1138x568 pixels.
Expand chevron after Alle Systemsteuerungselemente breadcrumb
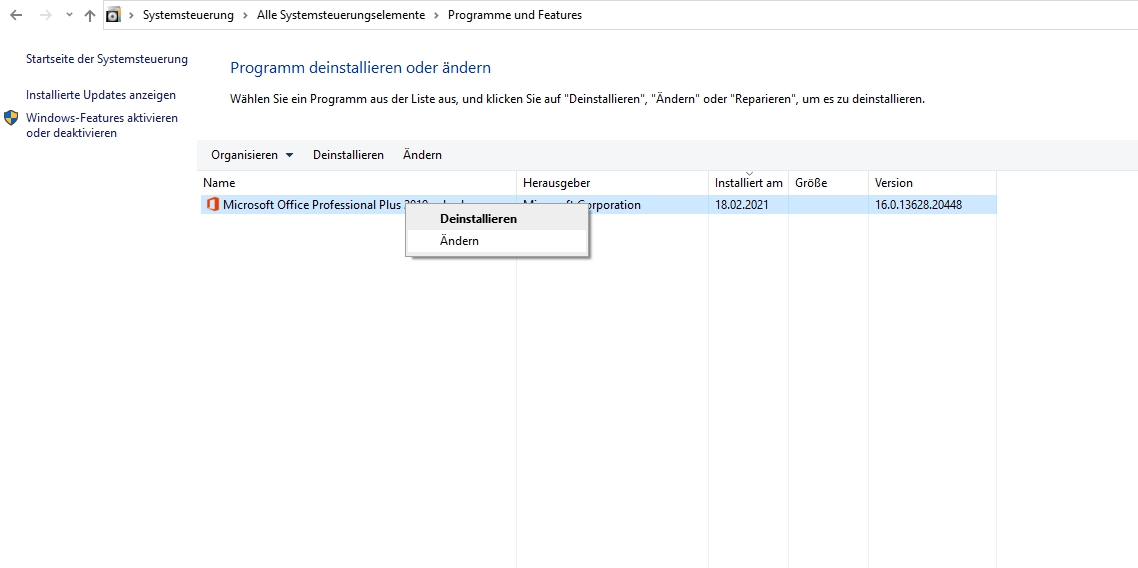[x=437, y=15]
